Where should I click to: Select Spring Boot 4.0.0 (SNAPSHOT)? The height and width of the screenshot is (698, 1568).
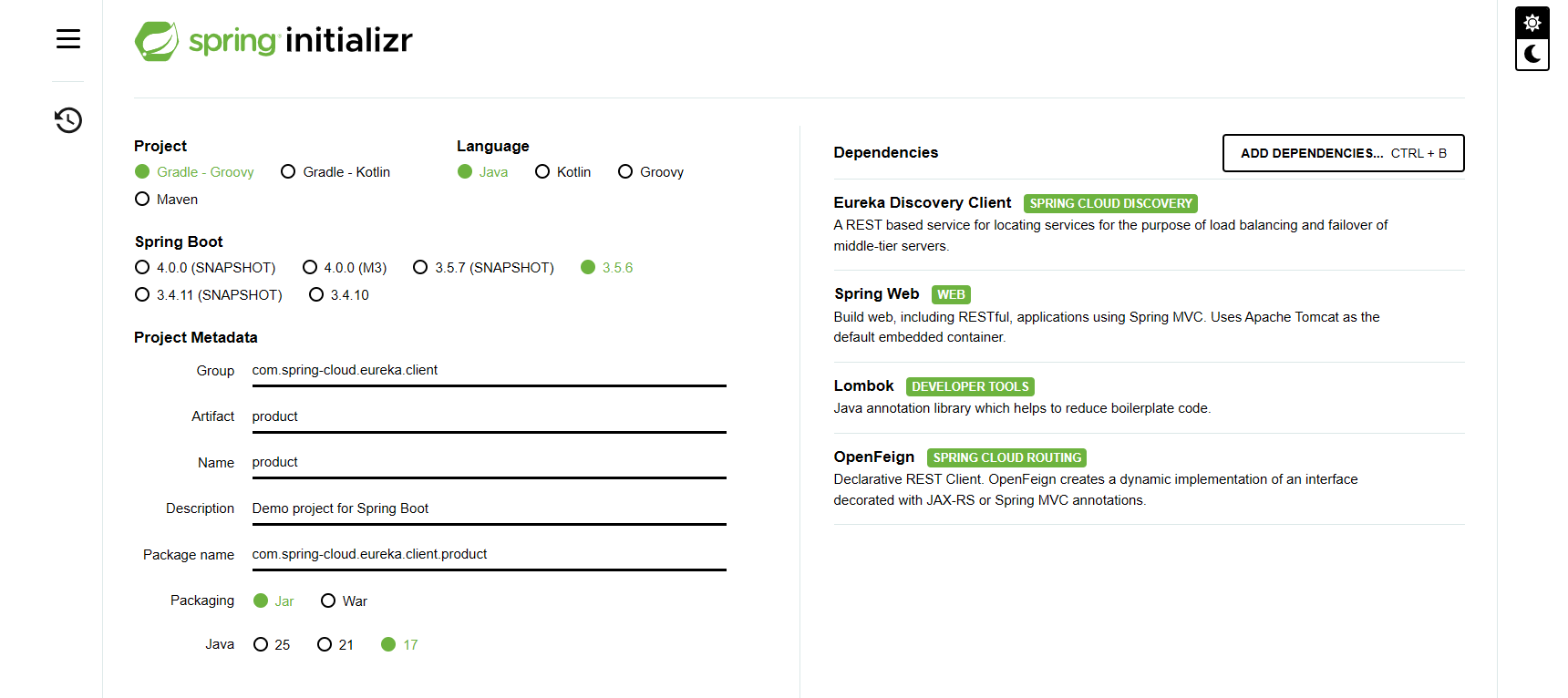click(x=205, y=268)
